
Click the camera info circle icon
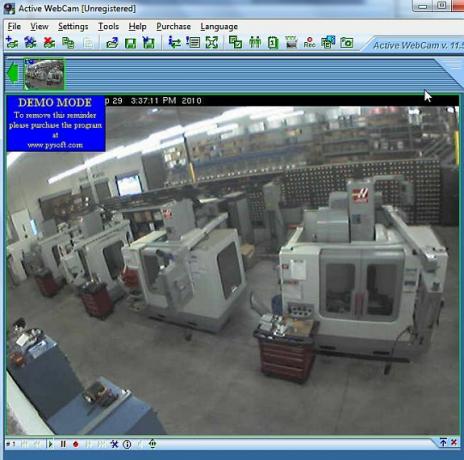click(127, 444)
